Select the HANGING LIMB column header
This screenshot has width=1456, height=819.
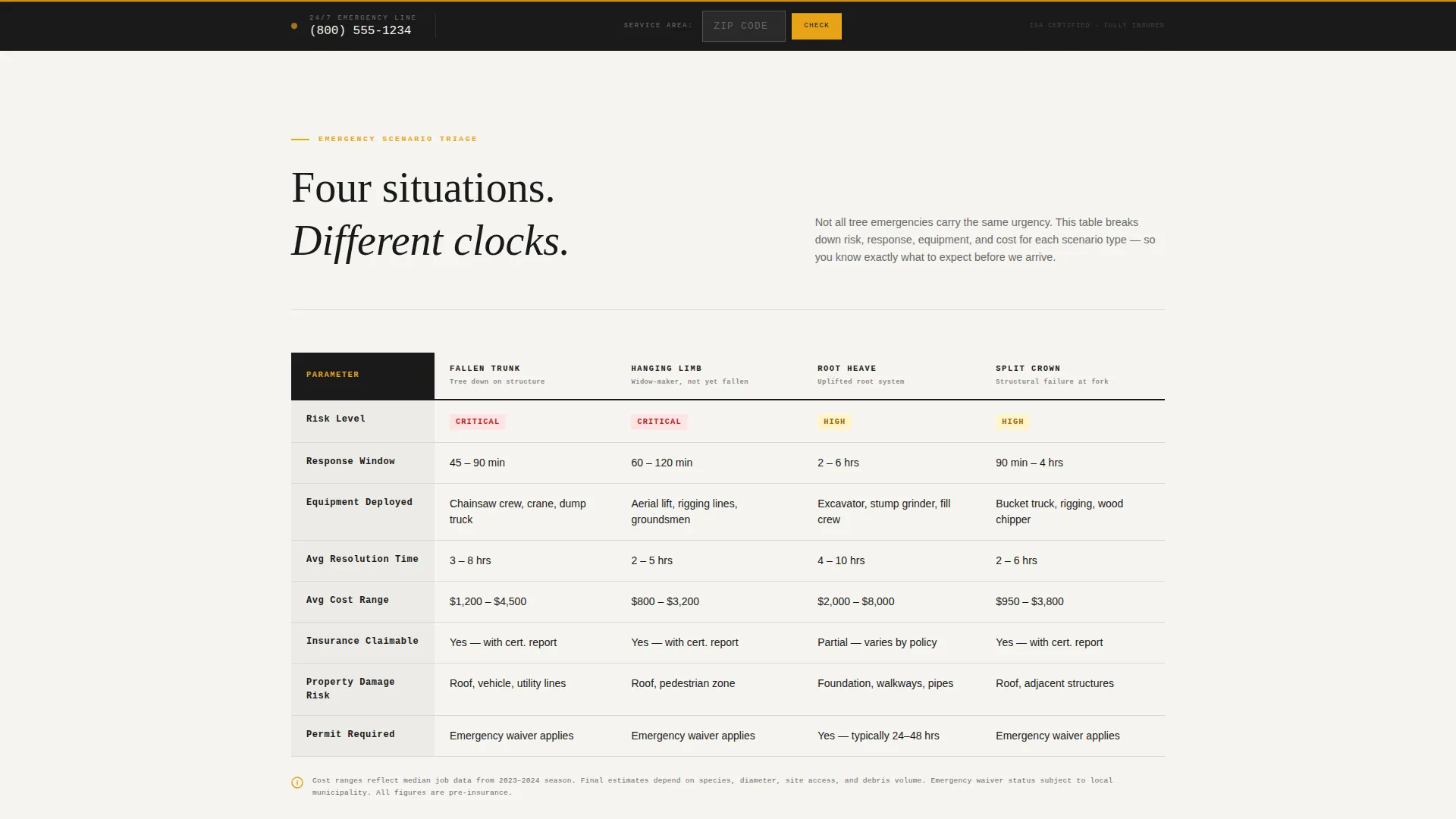[x=709, y=375]
